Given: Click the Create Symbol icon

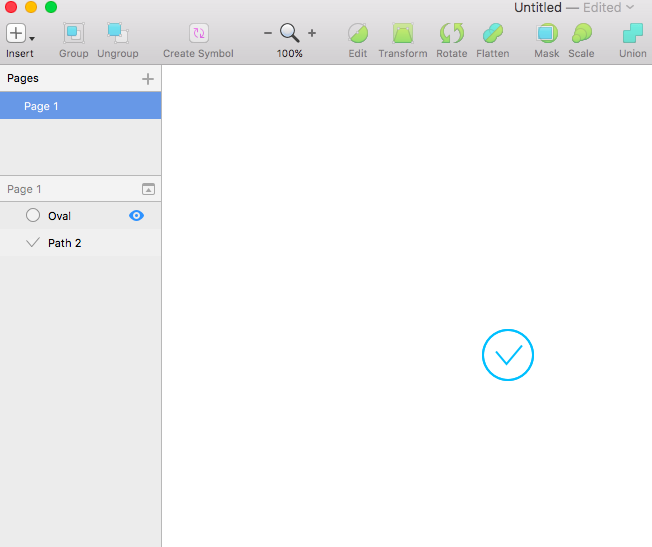Looking at the screenshot, I should pos(198,33).
